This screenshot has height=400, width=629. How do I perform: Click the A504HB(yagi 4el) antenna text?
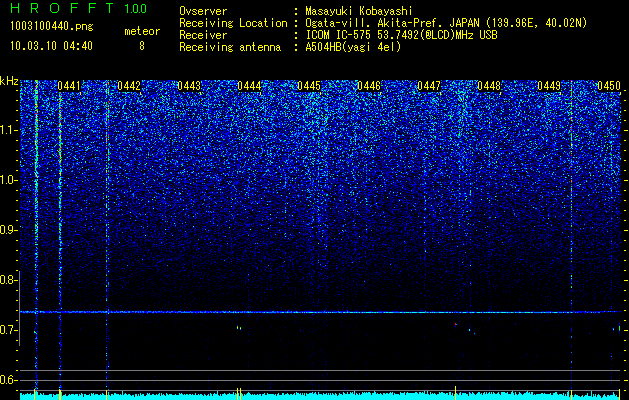(x=353, y=47)
